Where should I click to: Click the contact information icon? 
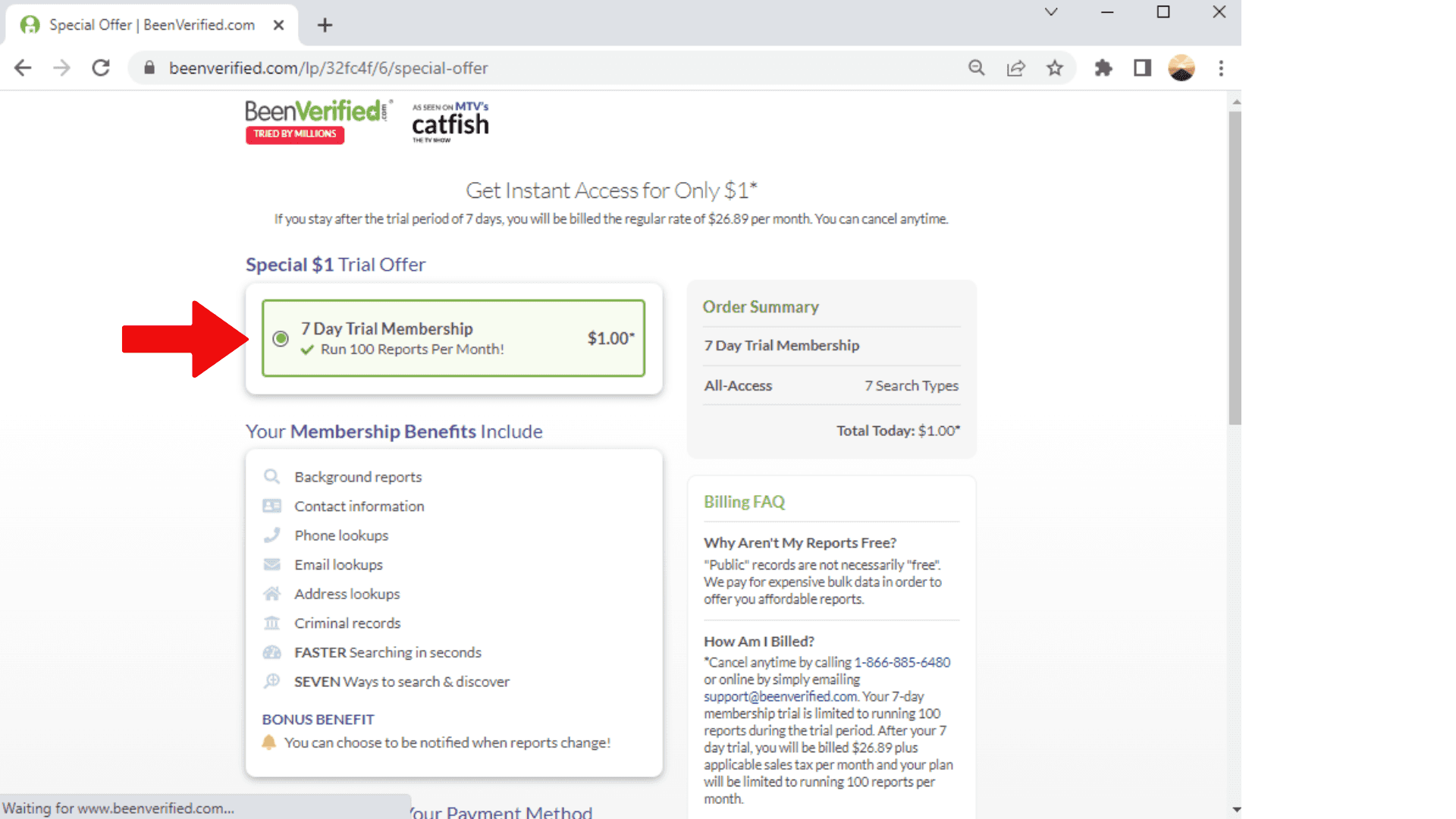tap(272, 505)
